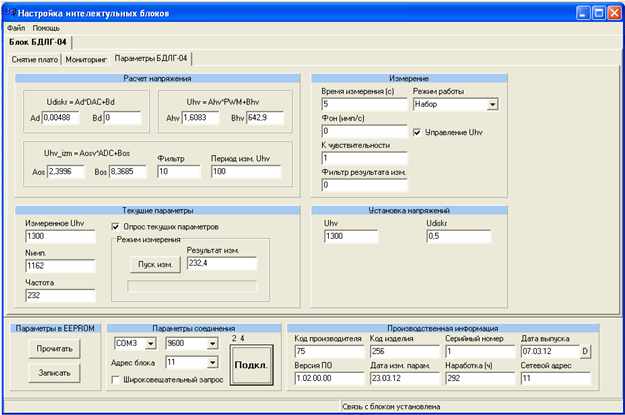The height and width of the screenshot is (415, 625).
Task: Select the Параметры БДЛГ-04 tab
Action: coord(151,58)
